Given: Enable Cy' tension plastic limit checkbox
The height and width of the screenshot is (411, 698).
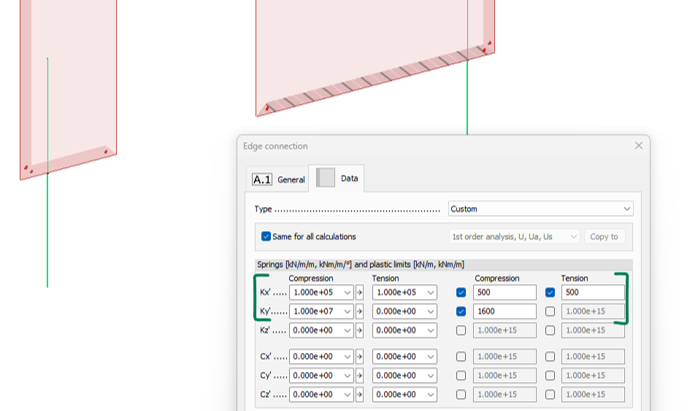Looking at the screenshot, I should point(550,375).
